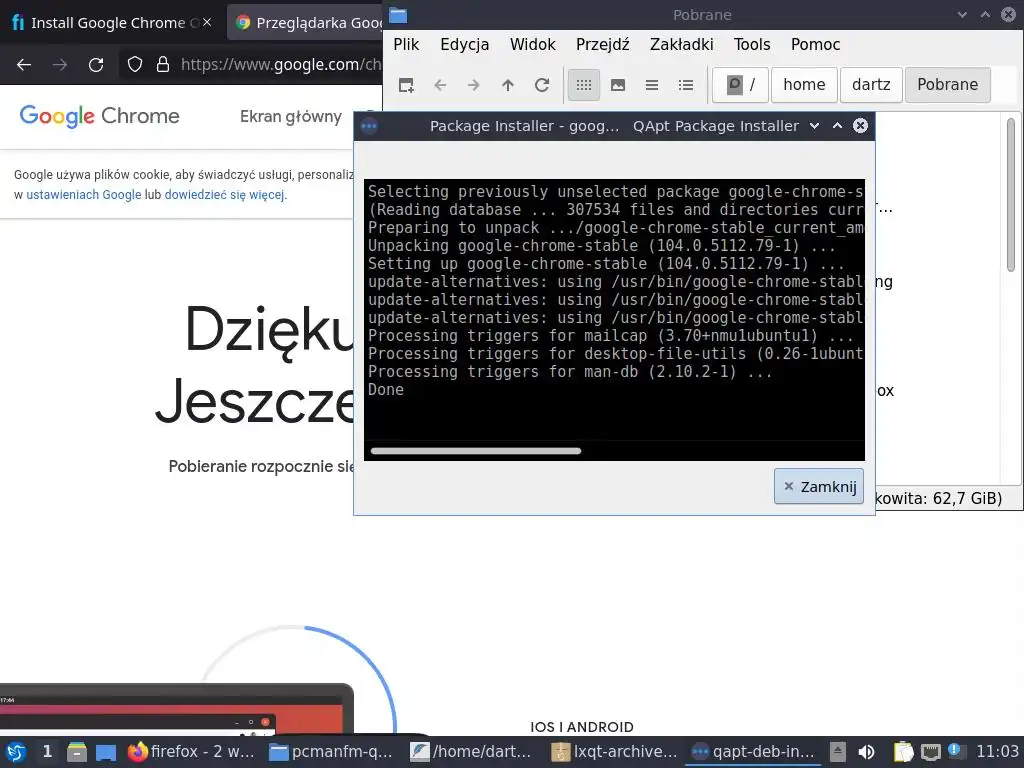Click the removable media eject tray icon

click(x=838, y=752)
